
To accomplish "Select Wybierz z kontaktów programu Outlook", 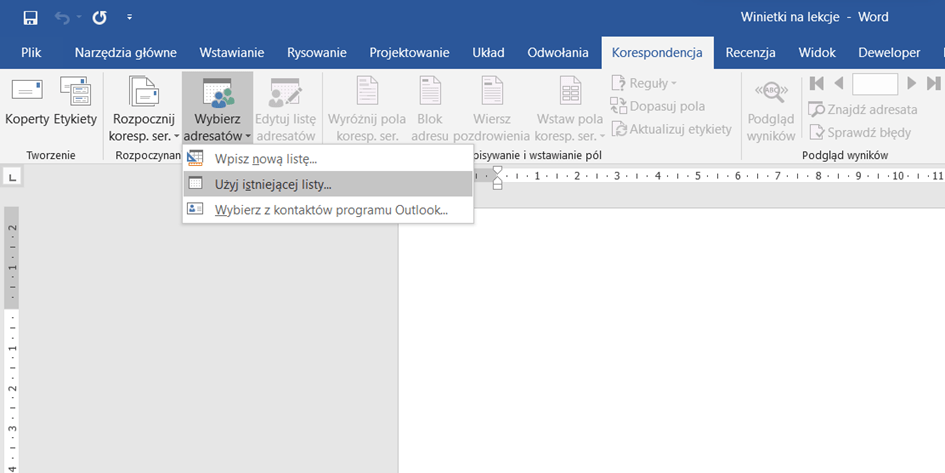I will coord(330,209).
